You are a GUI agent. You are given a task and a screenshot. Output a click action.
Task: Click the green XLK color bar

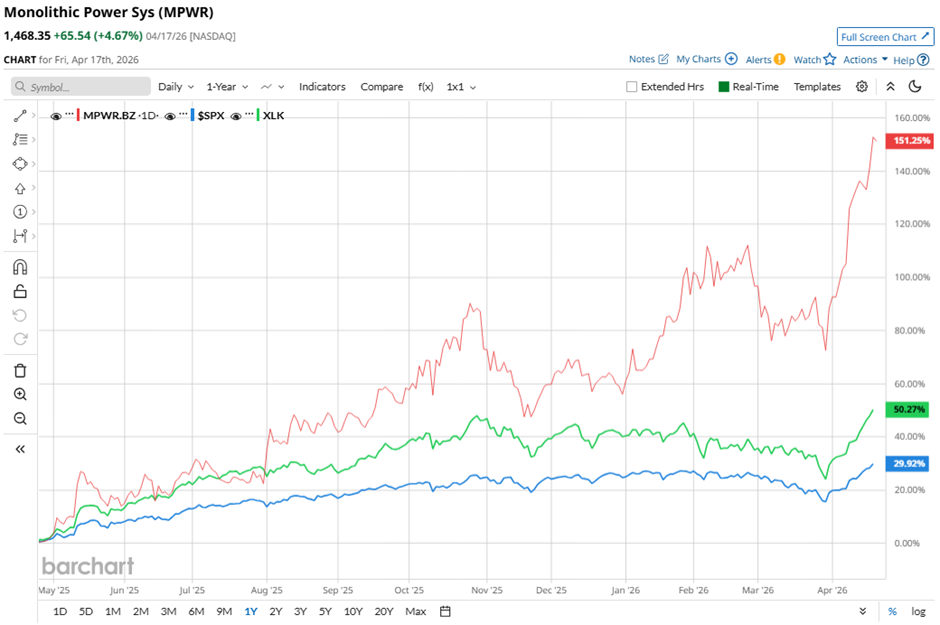click(258, 115)
